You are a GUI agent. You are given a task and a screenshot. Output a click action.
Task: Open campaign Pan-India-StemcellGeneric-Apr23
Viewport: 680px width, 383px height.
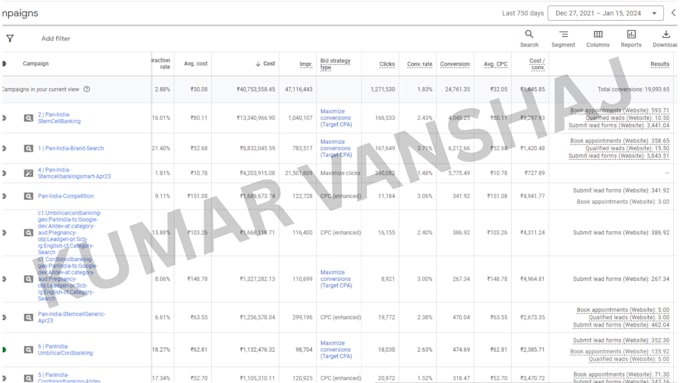click(x=72, y=318)
